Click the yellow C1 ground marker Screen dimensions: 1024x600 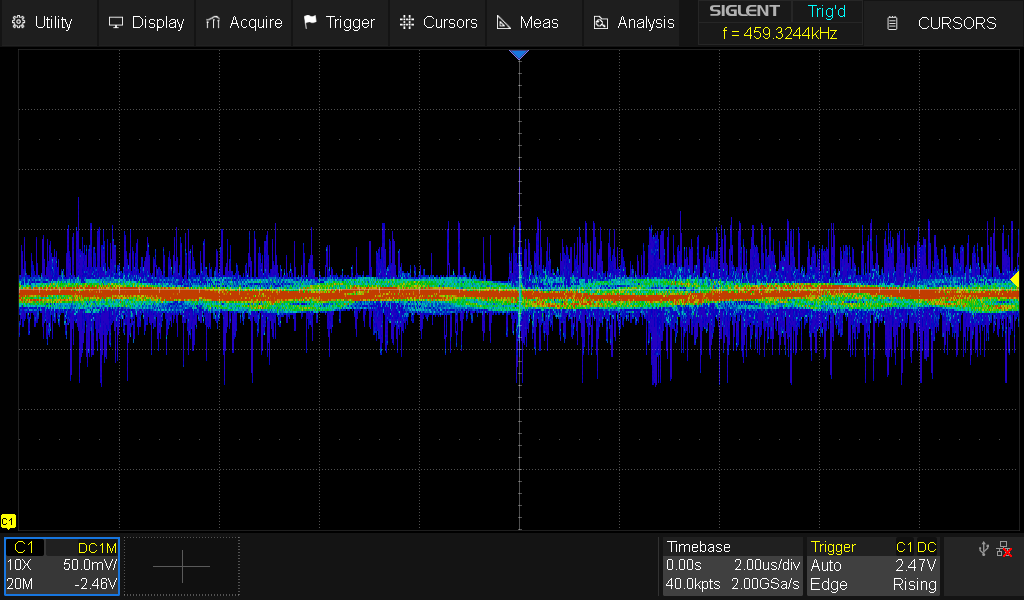[8, 521]
